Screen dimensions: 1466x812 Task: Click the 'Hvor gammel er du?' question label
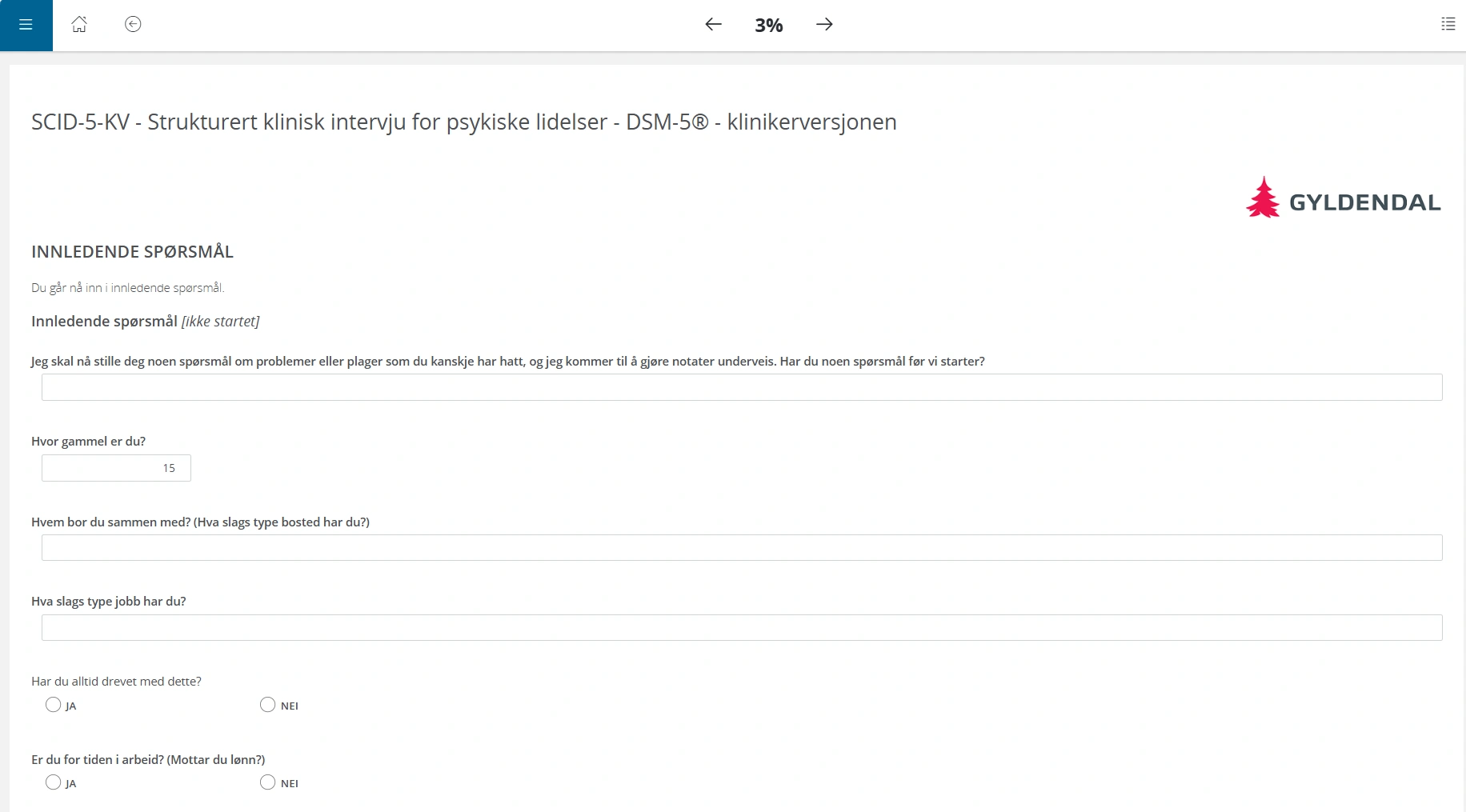click(x=88, y=442)
